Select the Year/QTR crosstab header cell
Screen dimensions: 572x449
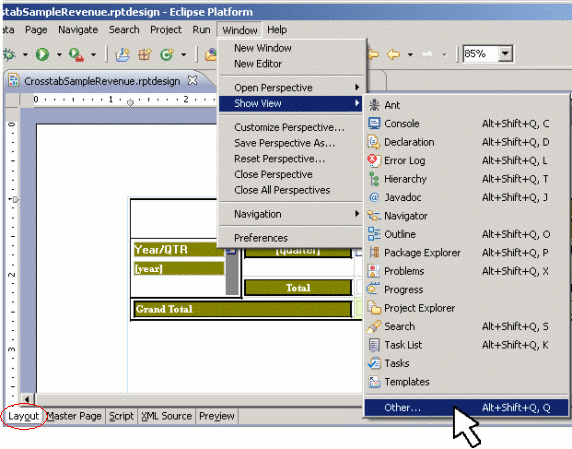tap(179, 250)
